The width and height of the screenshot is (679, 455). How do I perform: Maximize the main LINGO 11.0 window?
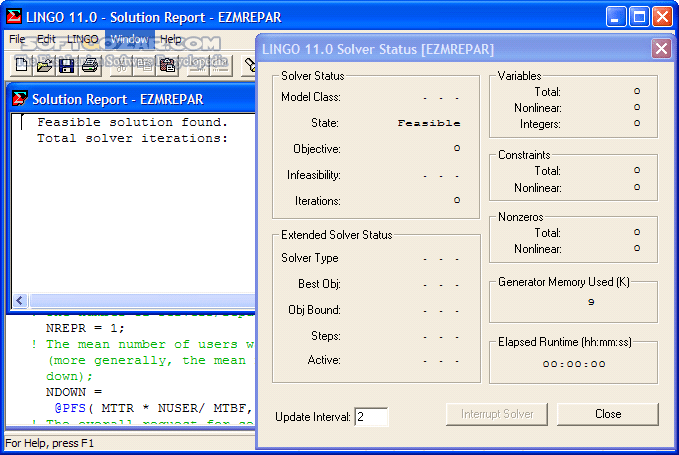coord(640,16)
